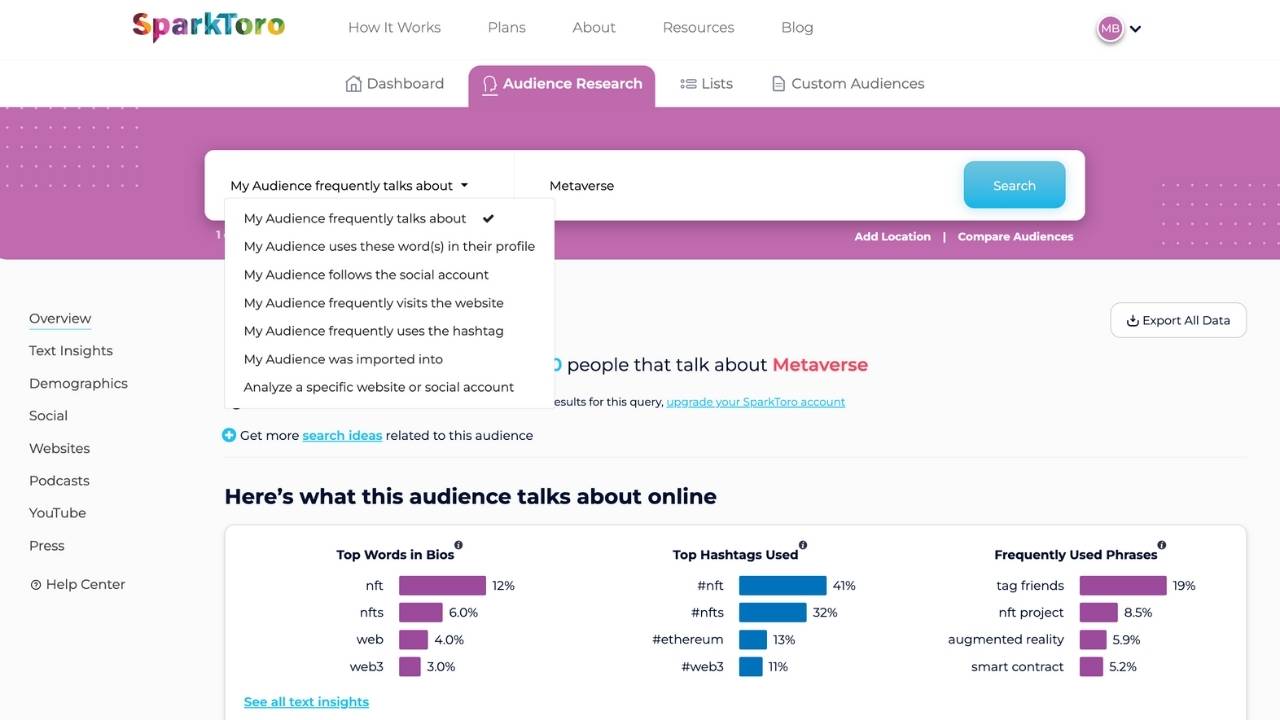Click the Lists icon
This screenshot has height=720, width=1280.
[688, 84]
